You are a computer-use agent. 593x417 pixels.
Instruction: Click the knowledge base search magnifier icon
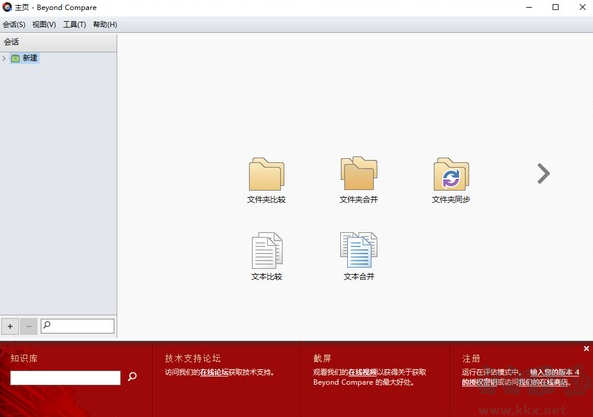[132, 377]
